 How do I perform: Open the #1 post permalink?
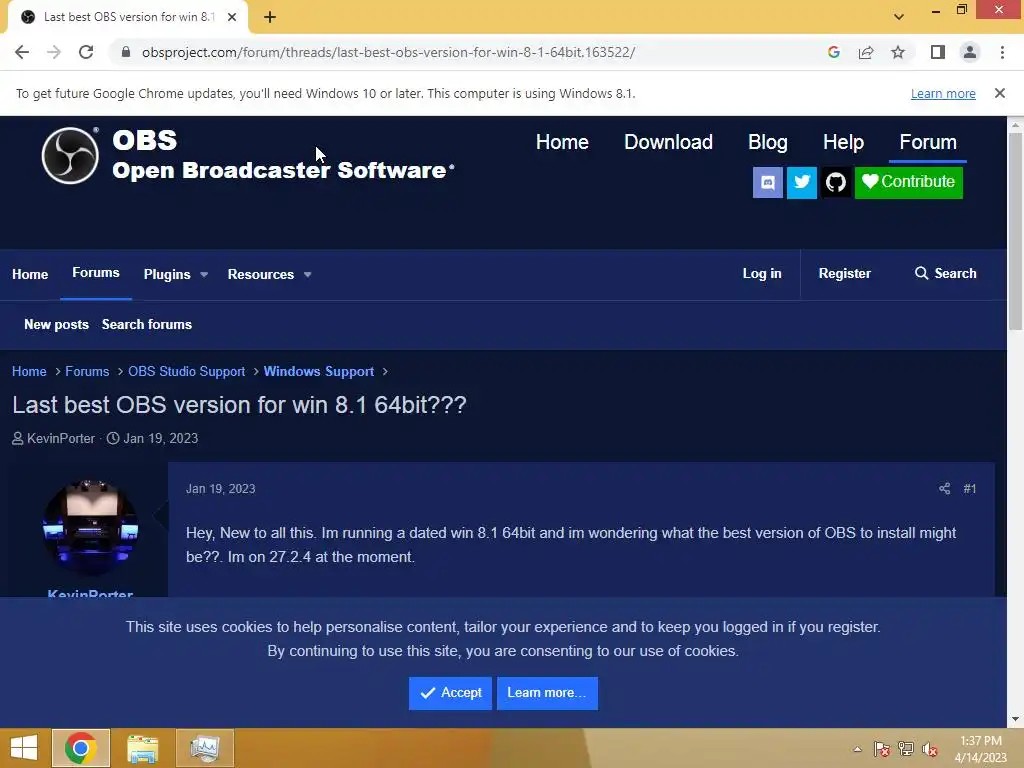970,488
